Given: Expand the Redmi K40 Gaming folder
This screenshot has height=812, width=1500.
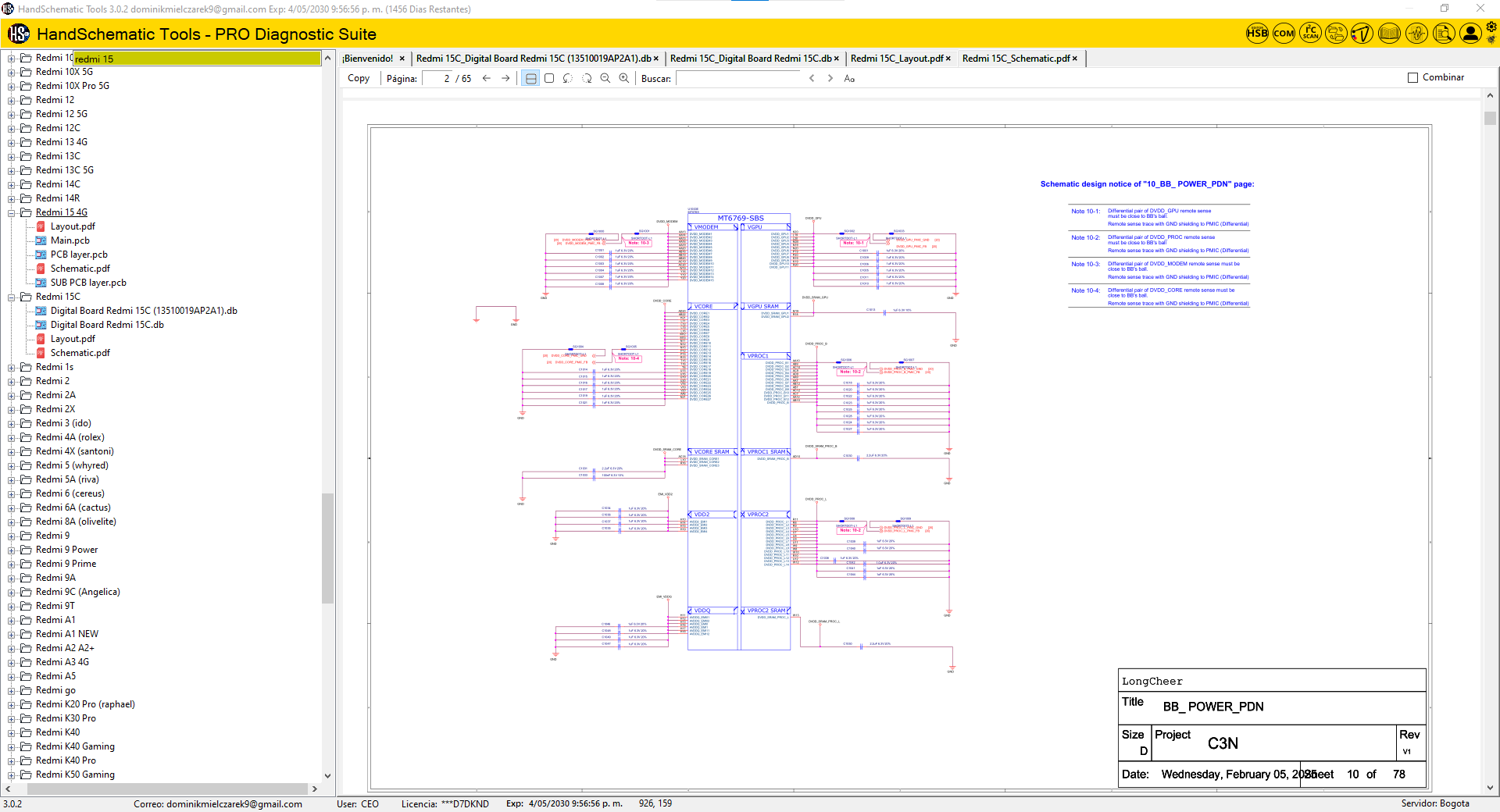Looking at the screenshot, I should click(x=12, y=746).
